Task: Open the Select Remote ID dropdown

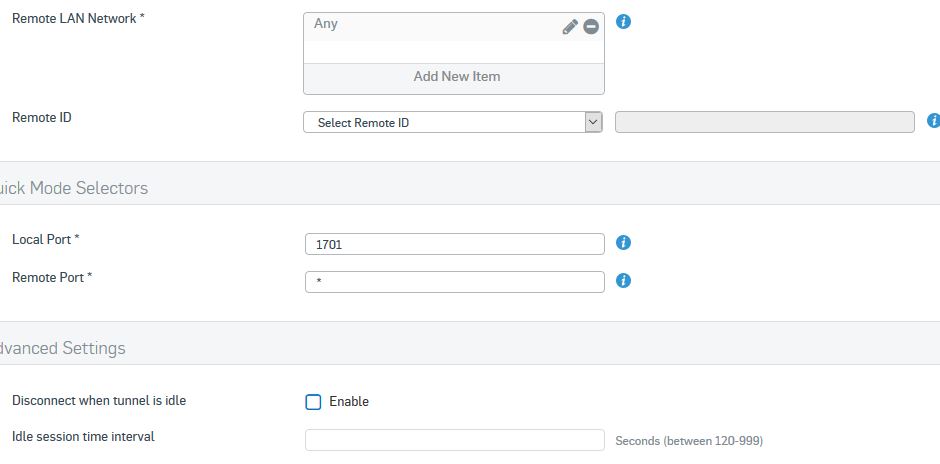Action: [x=453, y=122]
